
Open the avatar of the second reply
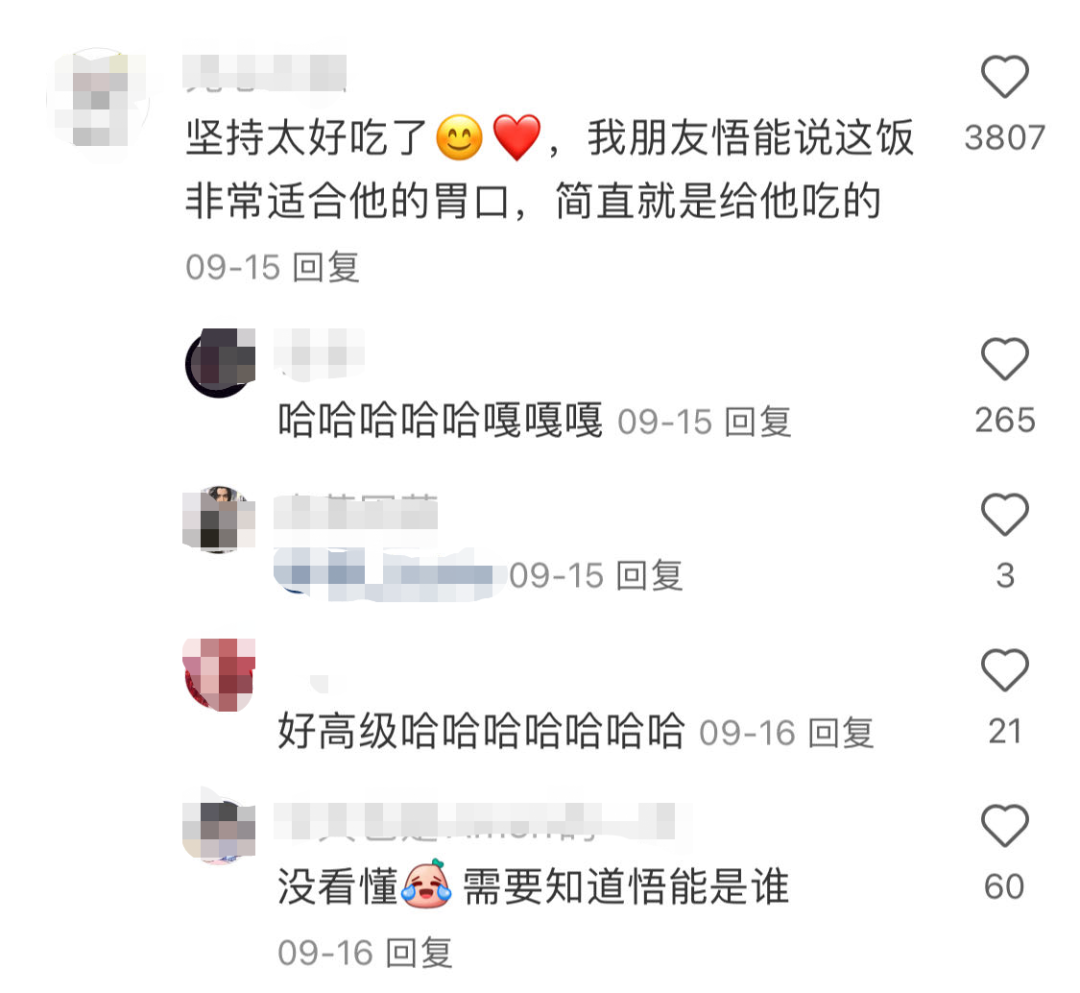219,519
